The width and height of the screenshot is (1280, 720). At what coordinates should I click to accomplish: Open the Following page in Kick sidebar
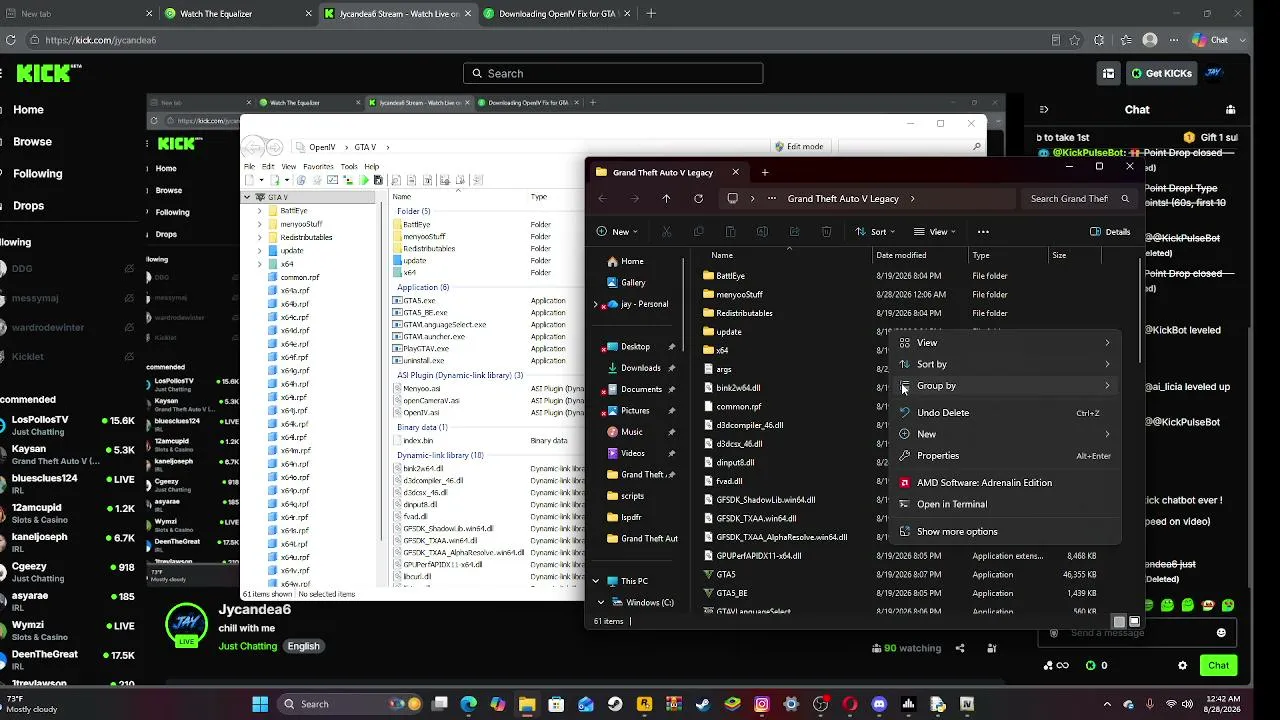(x=37, y=174)
